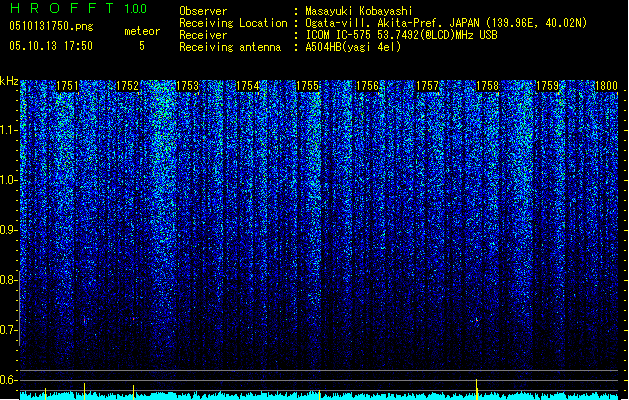The width and height of the screenshot is (629, 400).
Task: Click the 1752 time marker label
Action: 127,86
